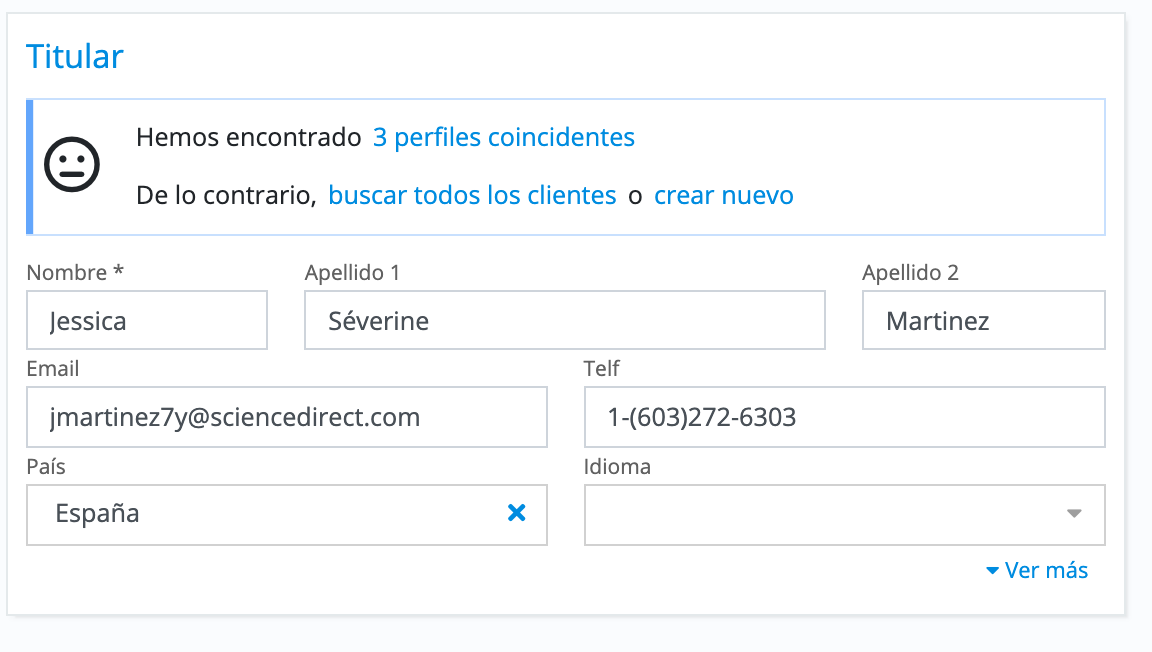The width and height of the screenshot is (1152, 652).
Task: Select the Apellido 2 field with Martinez
Action: (983, 321)
